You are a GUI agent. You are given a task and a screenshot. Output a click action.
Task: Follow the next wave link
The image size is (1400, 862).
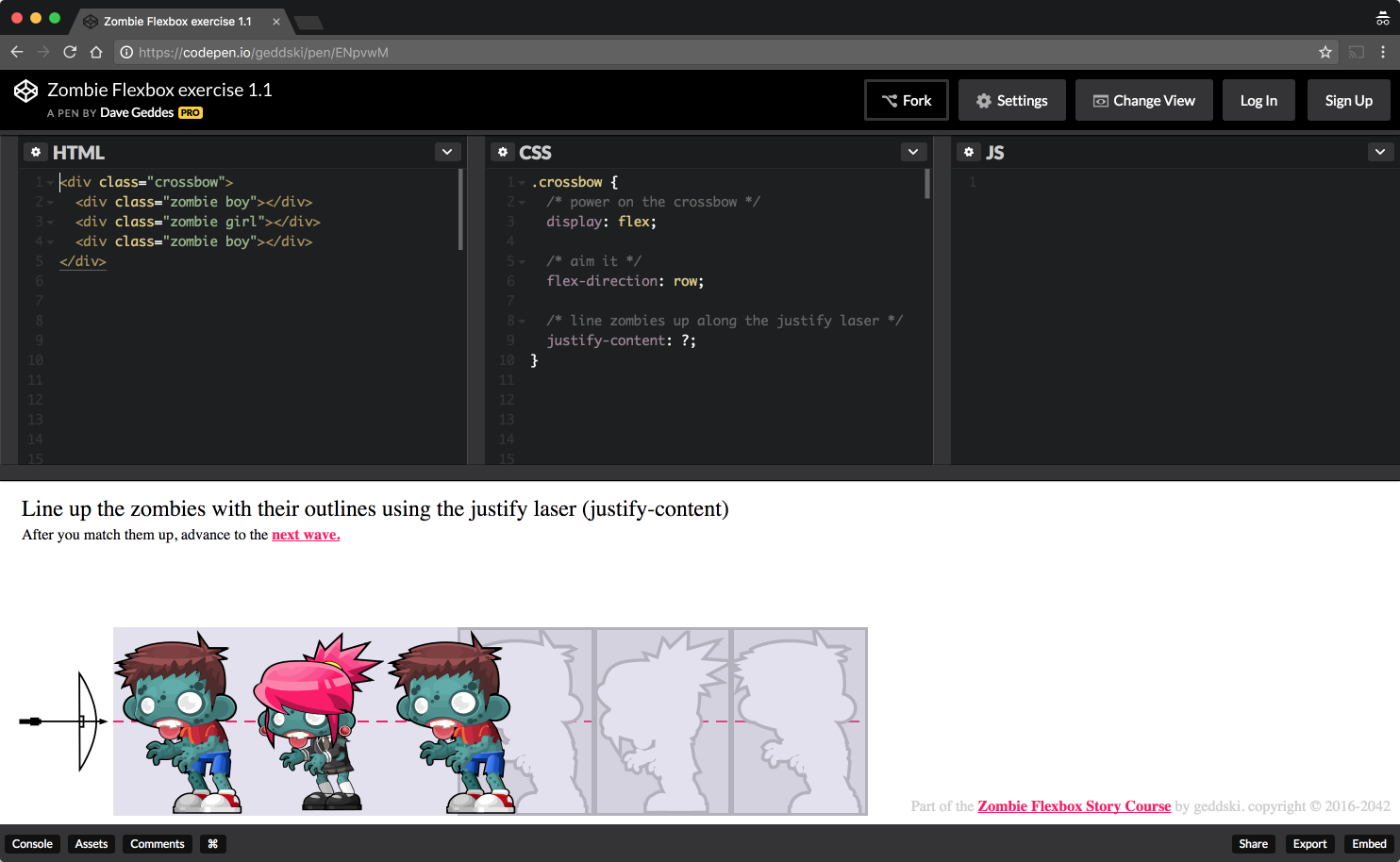coord(306,535)
